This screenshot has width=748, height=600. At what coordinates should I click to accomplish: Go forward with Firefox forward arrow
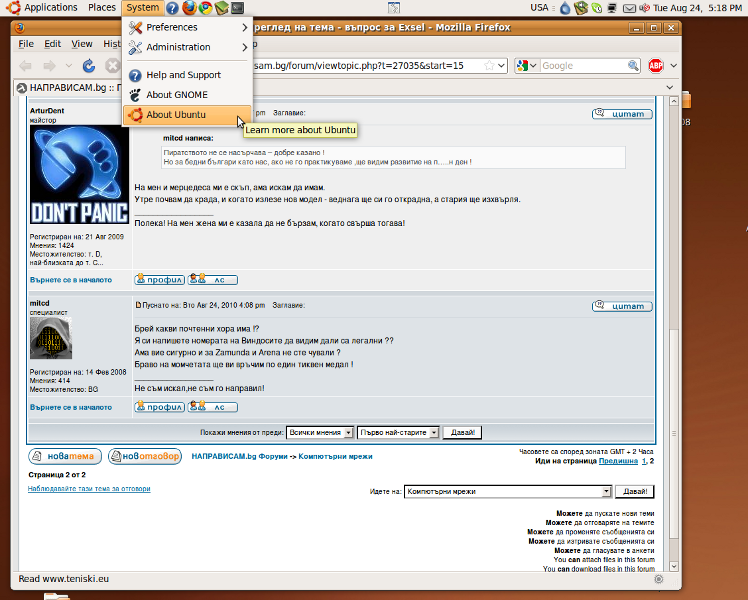tap(50, 66)
